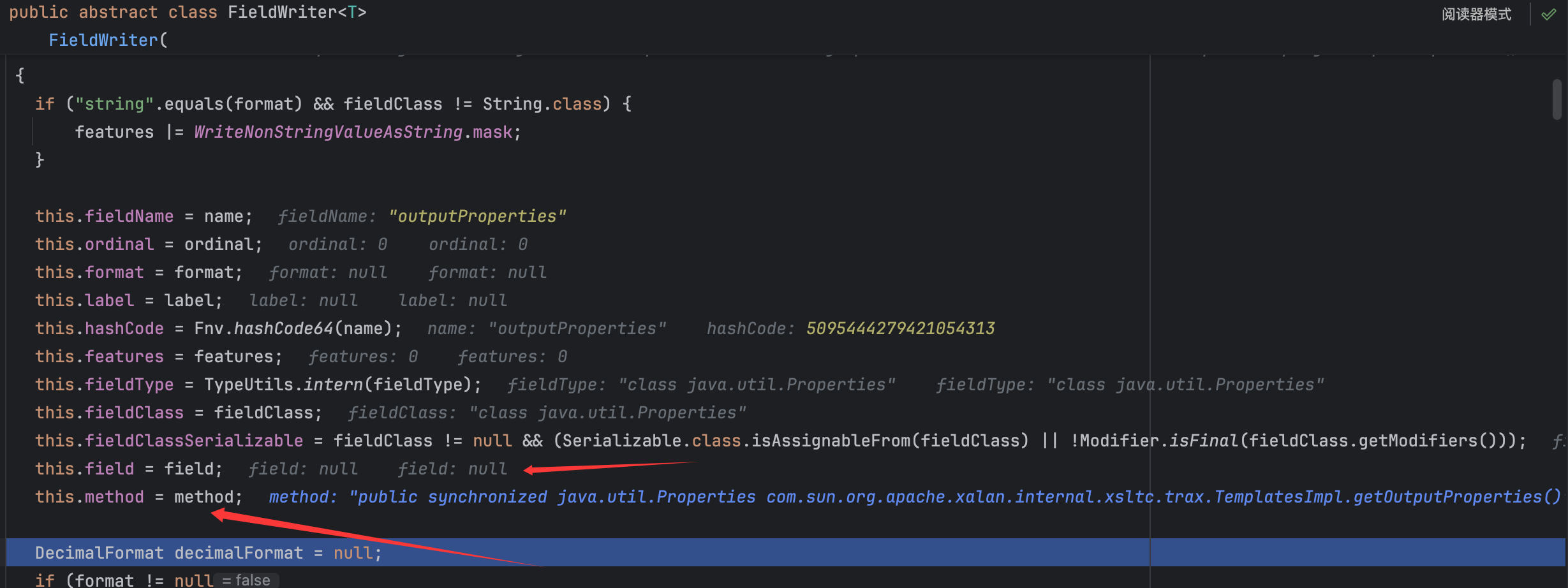This screenshot has width=1568, height=588.
Task: Click the '= false' inline debug hint
Action: [246, 580]
